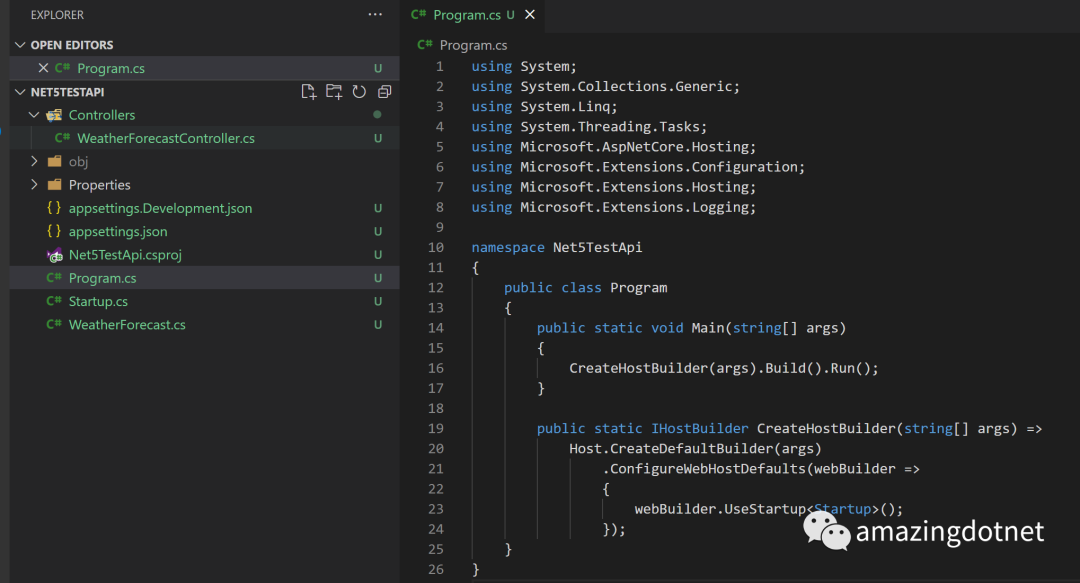Click the EXPLORER panel title
The width and height of the screenshot is (1080, 583).
[x=57, y=14]
